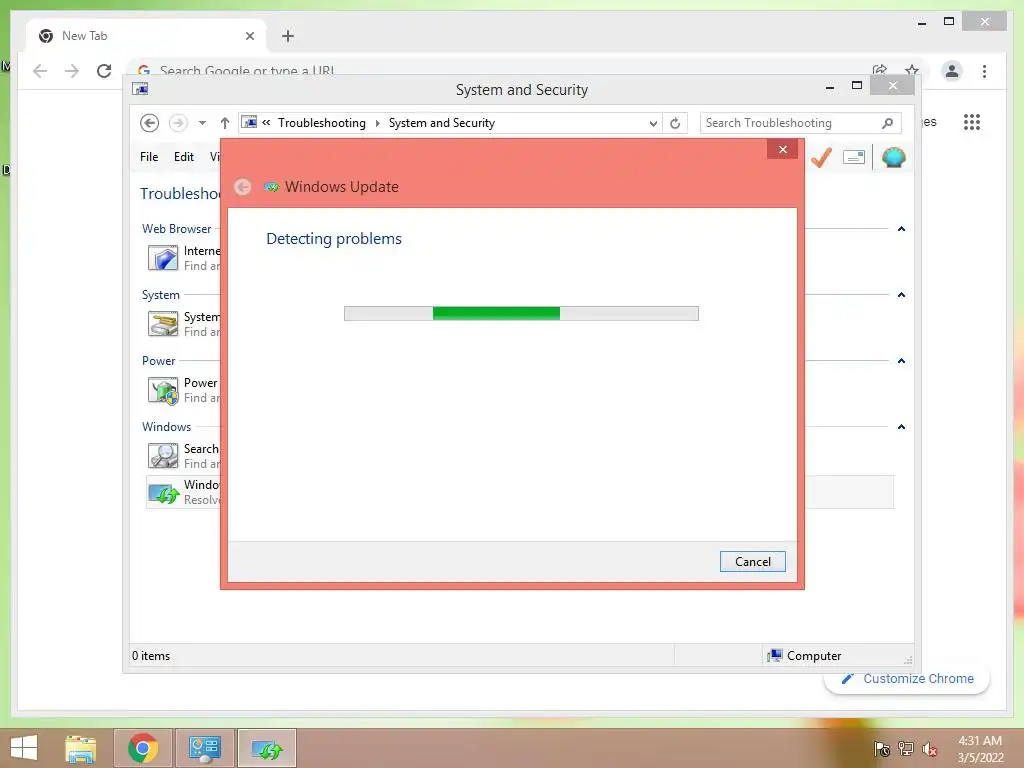Viewport: 1024px width, 768px height.
Task: Click Customize Chrome button
Action: coord(908,679)
